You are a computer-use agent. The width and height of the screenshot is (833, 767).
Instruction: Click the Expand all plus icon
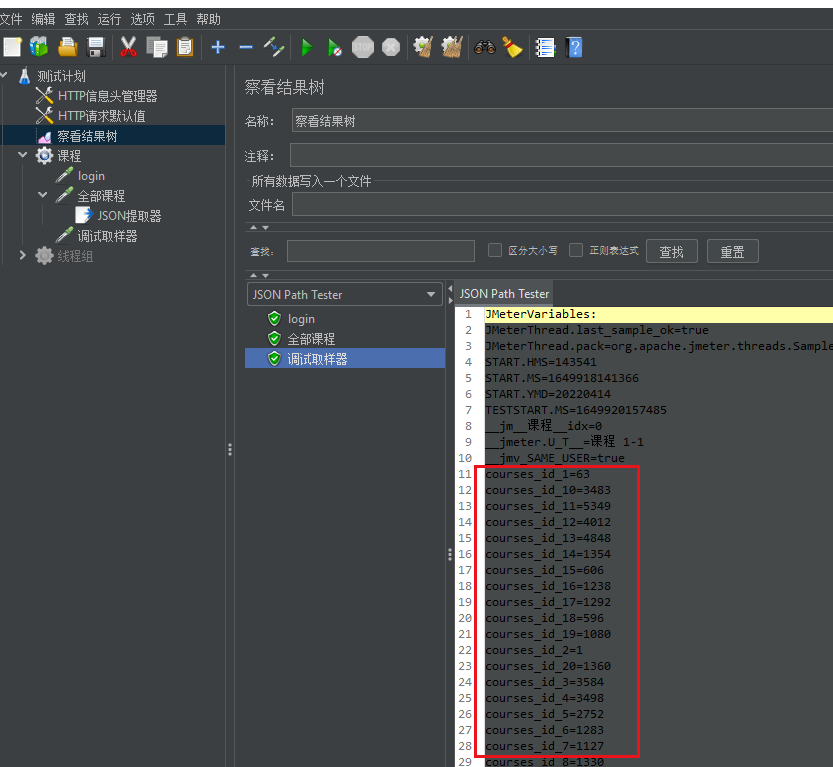(218, 47)
